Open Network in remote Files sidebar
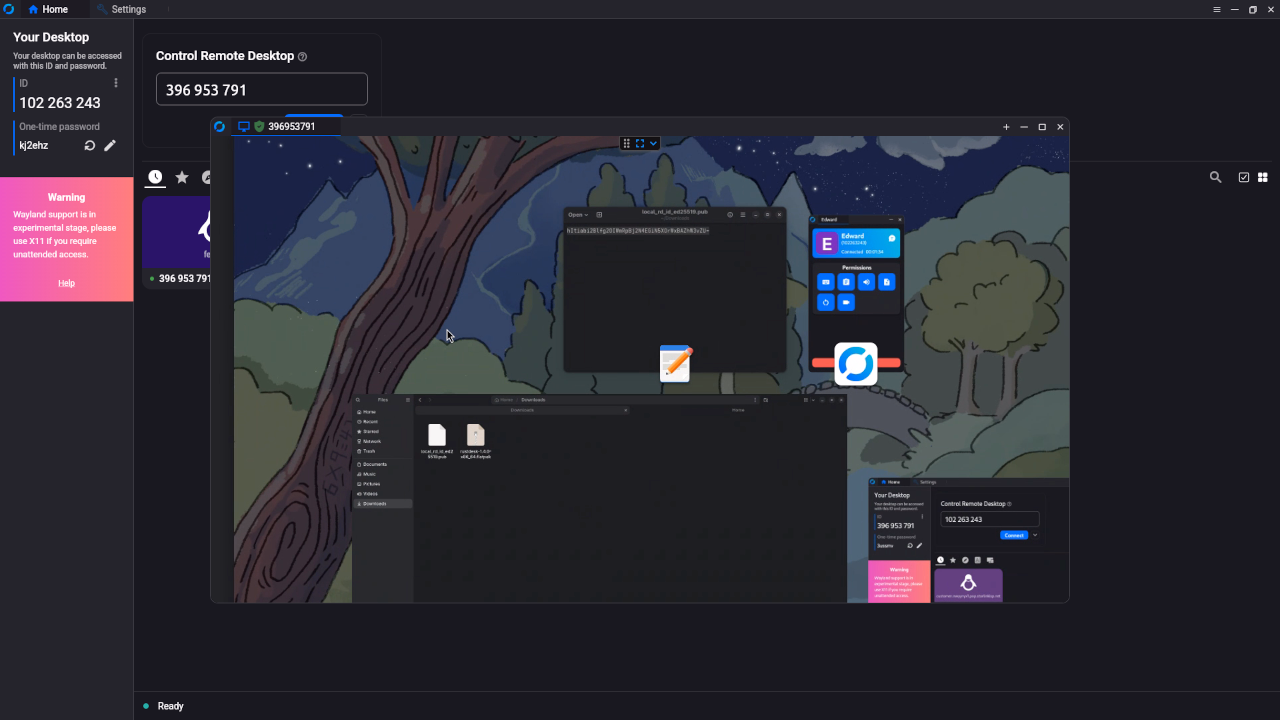Viewport: 1280px width, 720px height. 382,441
